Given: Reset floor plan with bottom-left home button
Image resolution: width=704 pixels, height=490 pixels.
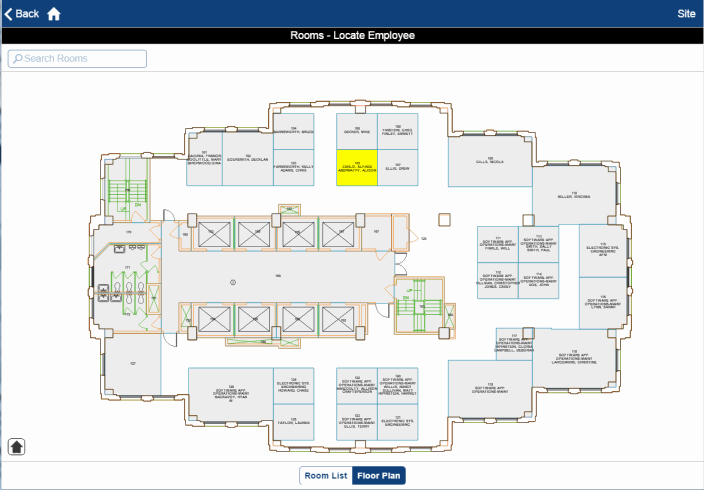Looking at the screenshot, I should pos(18,446).
